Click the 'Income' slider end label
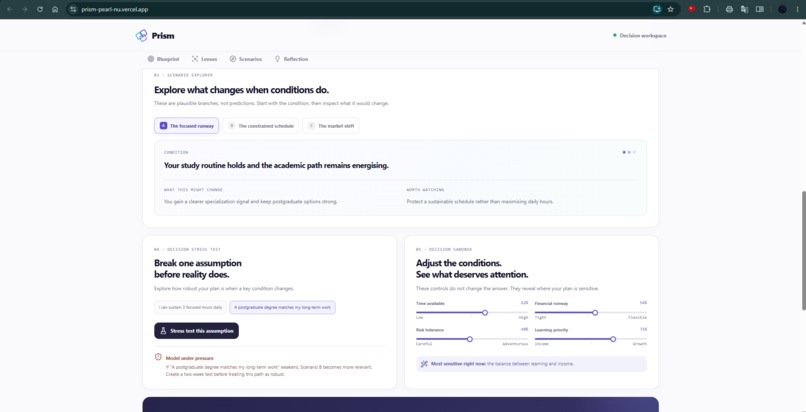The height and width of the screenshot is (412, 806). coord(542,344)
